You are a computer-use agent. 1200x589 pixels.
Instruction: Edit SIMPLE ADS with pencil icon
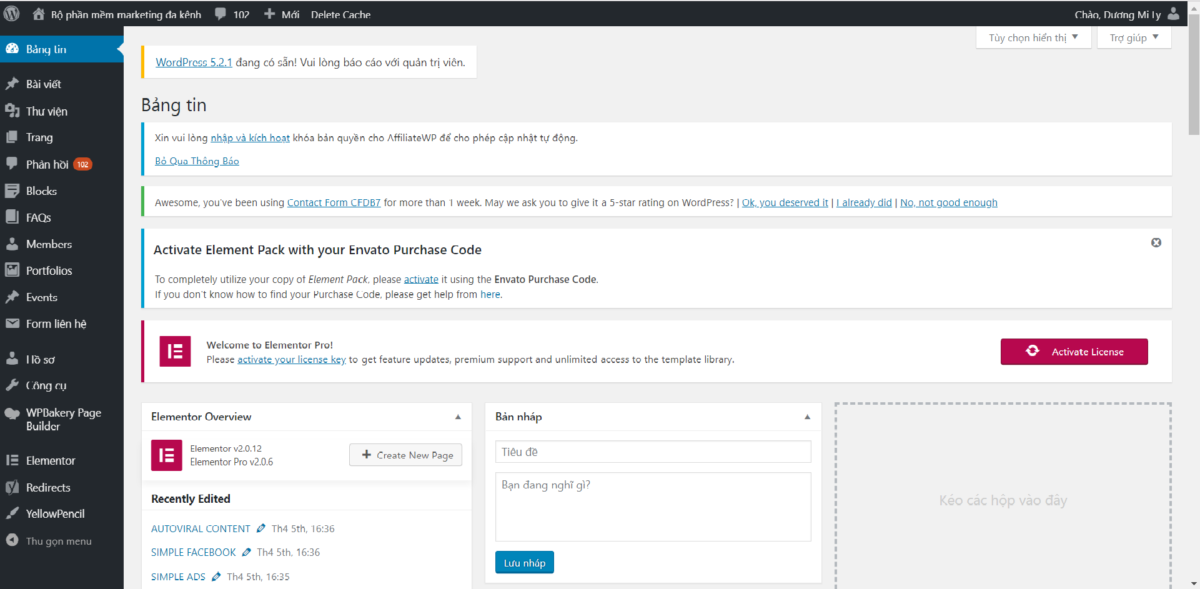pos(217,576)
